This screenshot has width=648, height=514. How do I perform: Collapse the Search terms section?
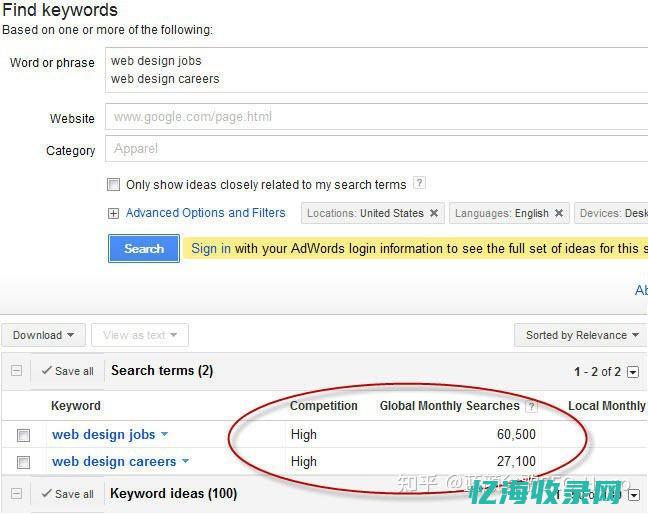[x=16, y=371]
